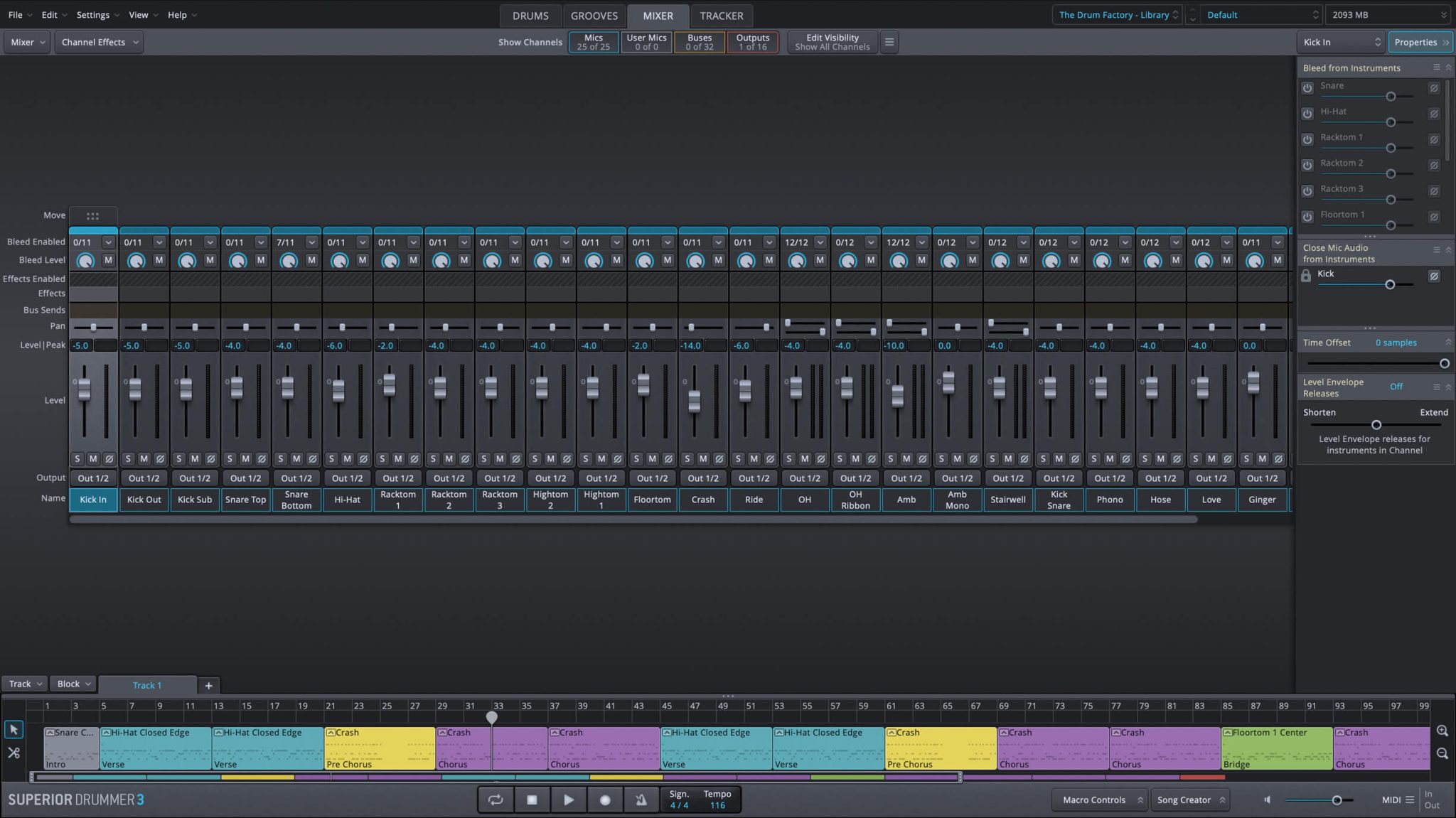The image size is (1456, 818).
Task: Enable the metronome icon
Action: point(641,800)
